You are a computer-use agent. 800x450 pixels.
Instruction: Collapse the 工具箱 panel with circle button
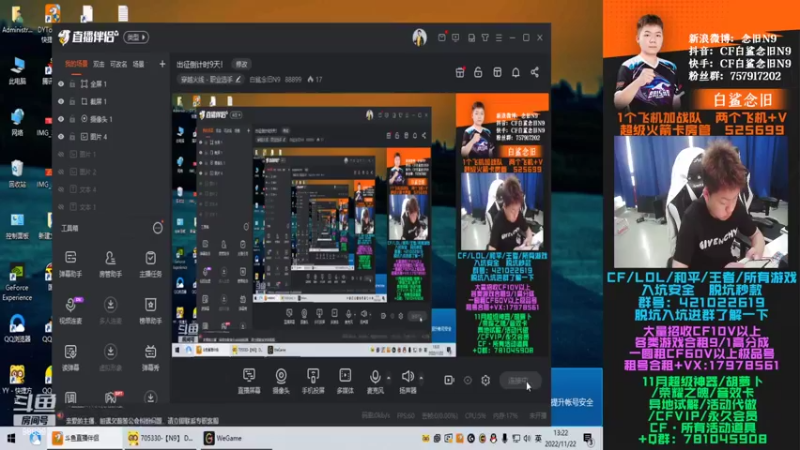pyautogui.click(x=158, y=228)
